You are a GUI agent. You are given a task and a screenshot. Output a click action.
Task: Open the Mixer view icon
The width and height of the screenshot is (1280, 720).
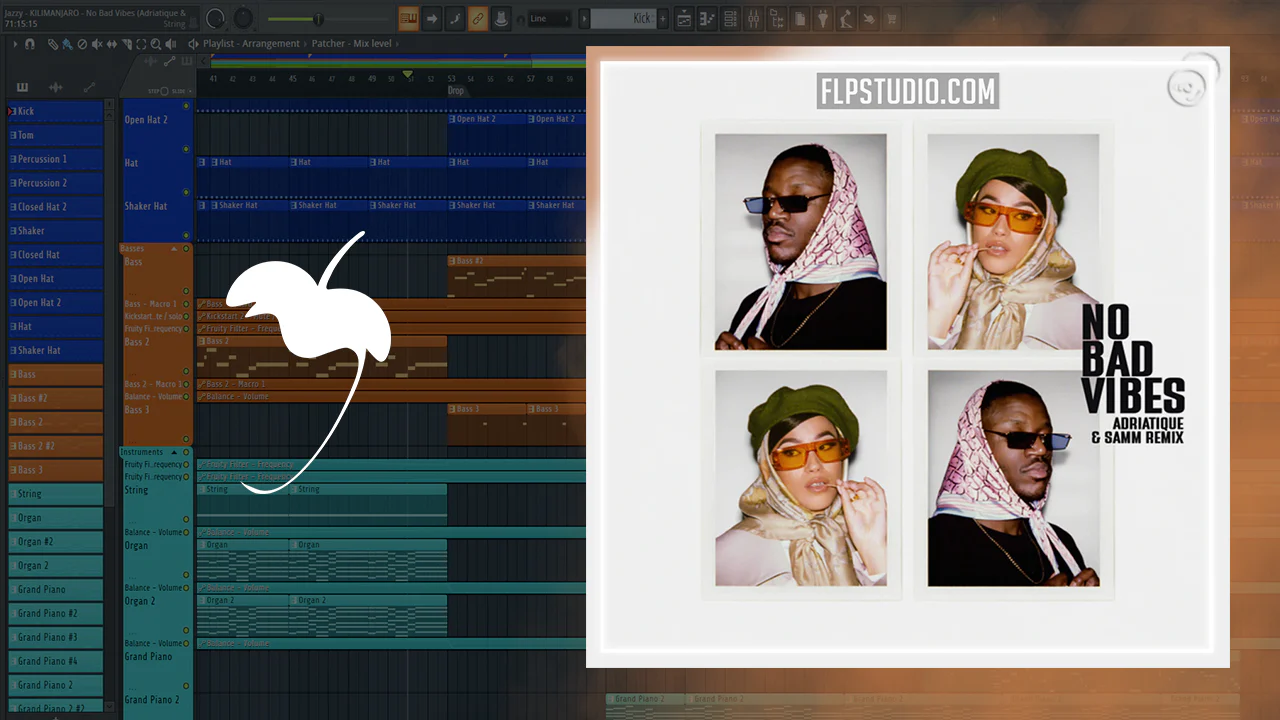pos(754,18)
